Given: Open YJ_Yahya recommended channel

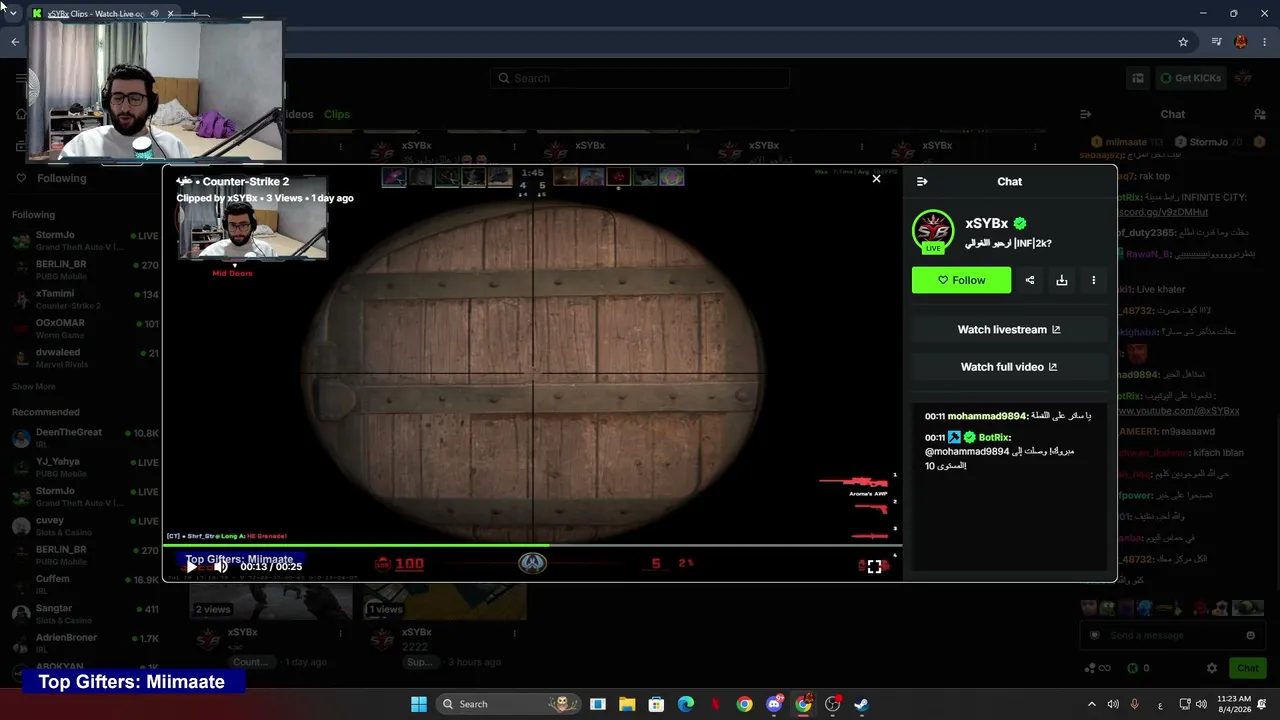Looking at the screenshot, I should 85,467.
